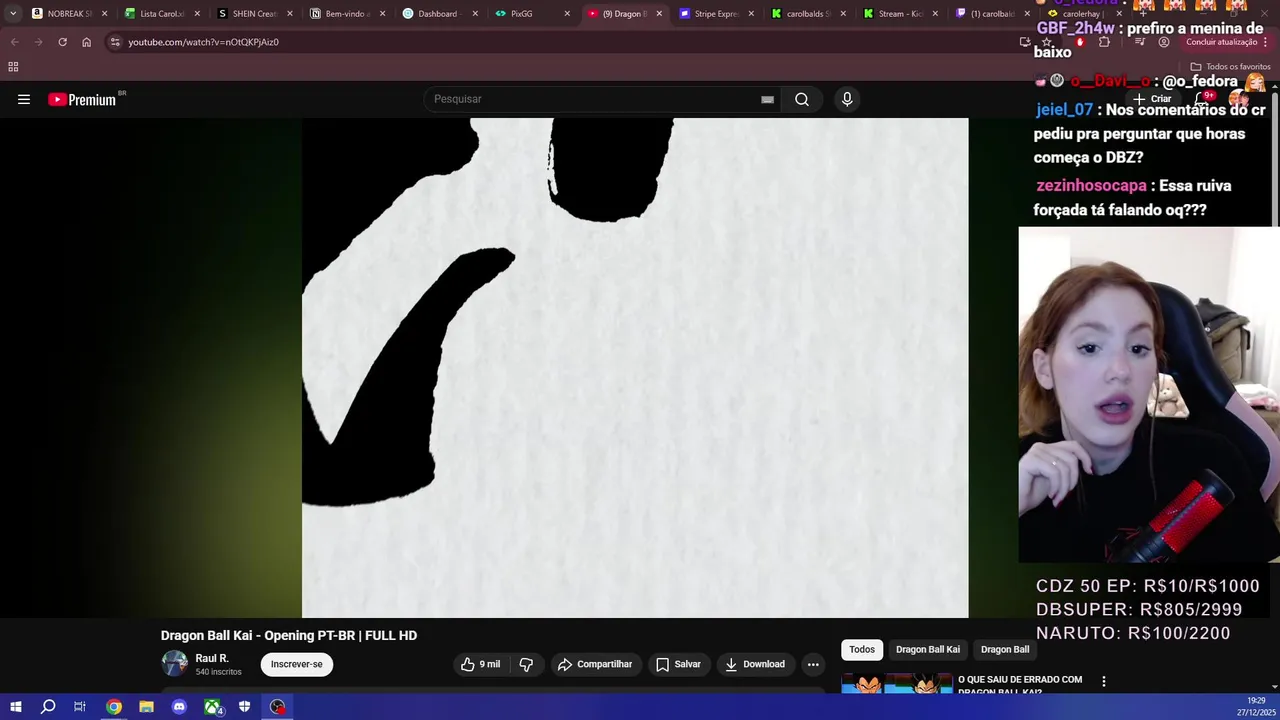Click the 'Dragon Ball Kai - Opening PT-BR' title
Screen dimensions: 1280x720
point(289,635)
